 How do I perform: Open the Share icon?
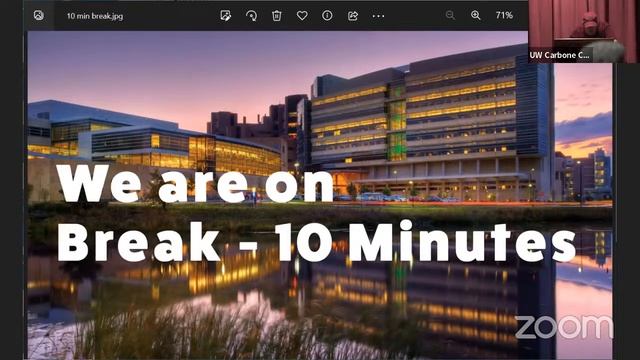[x=353, y=16]
